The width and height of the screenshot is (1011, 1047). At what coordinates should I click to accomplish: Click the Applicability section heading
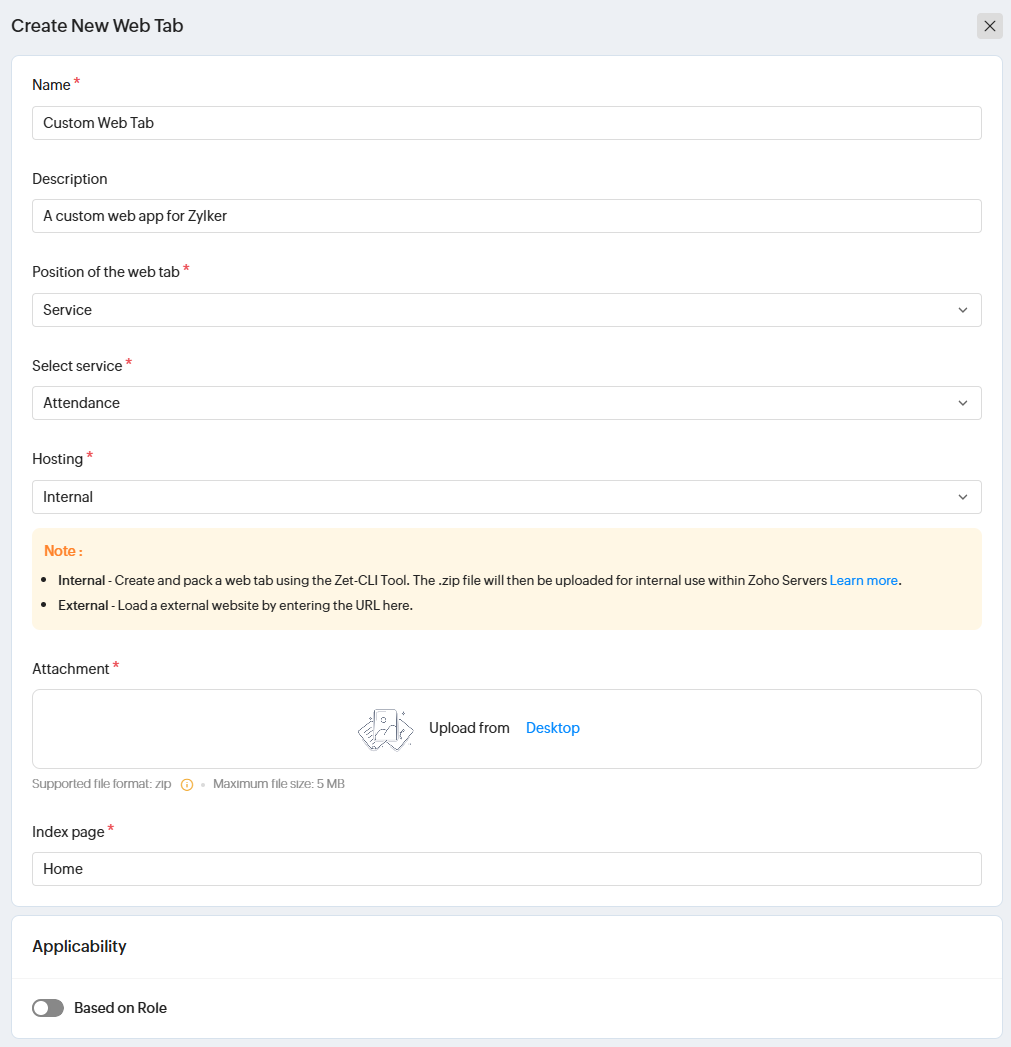pos(79,946)
